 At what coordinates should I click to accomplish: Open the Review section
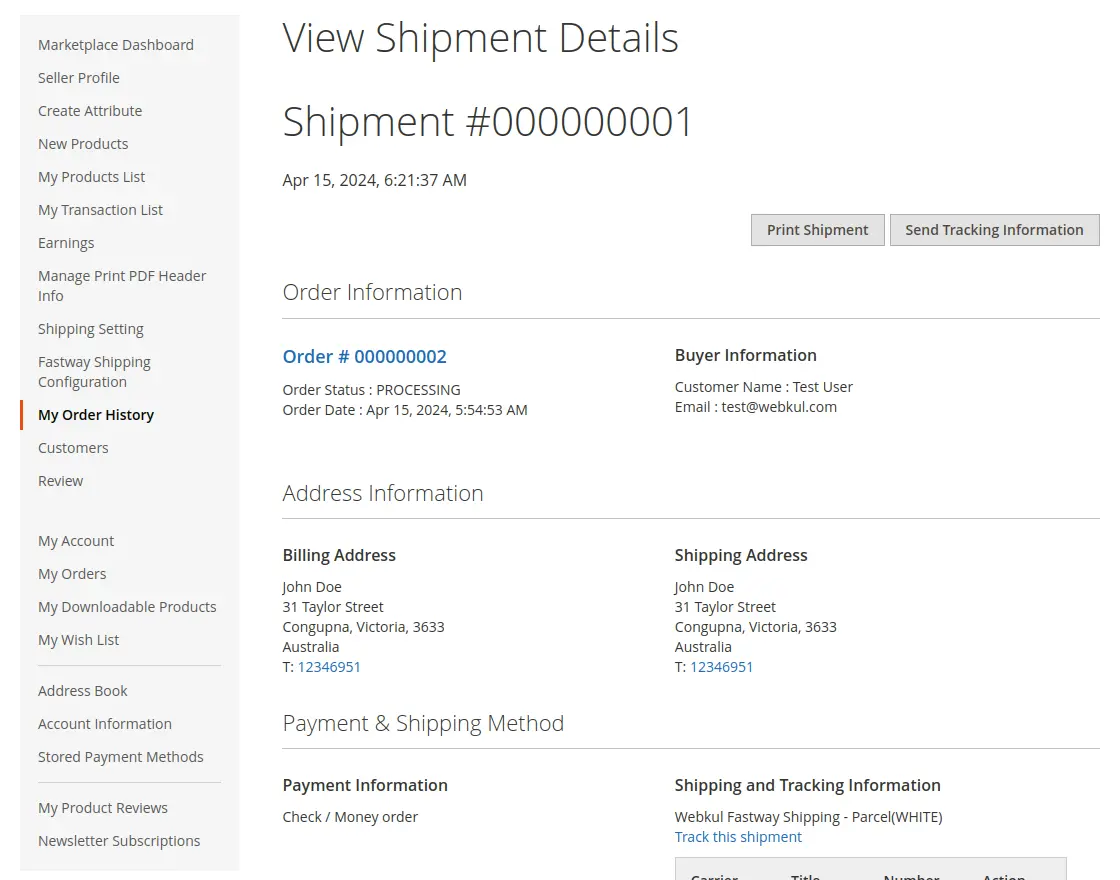[x=60, y=481]
